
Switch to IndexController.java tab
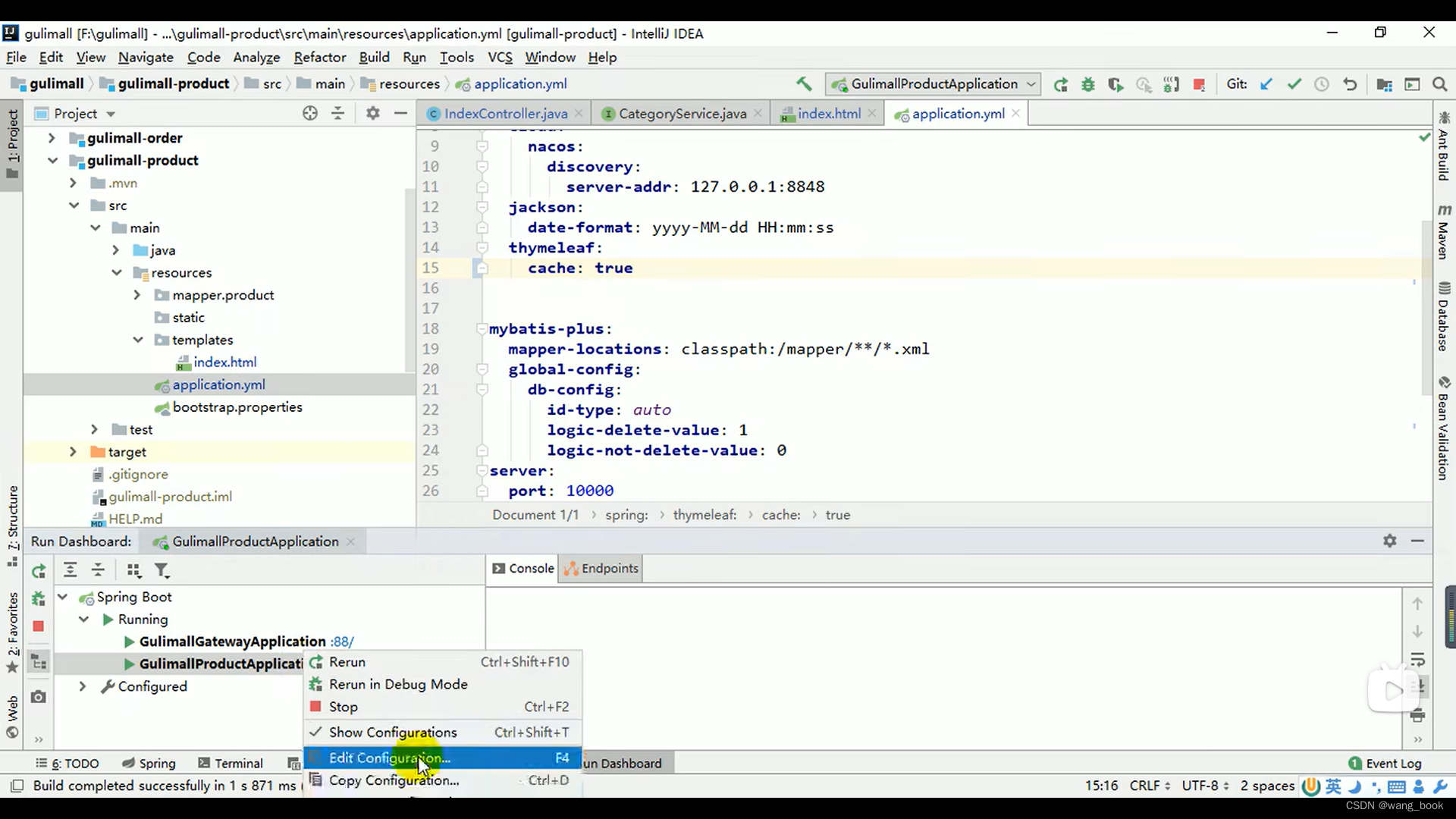coord(506,114)
